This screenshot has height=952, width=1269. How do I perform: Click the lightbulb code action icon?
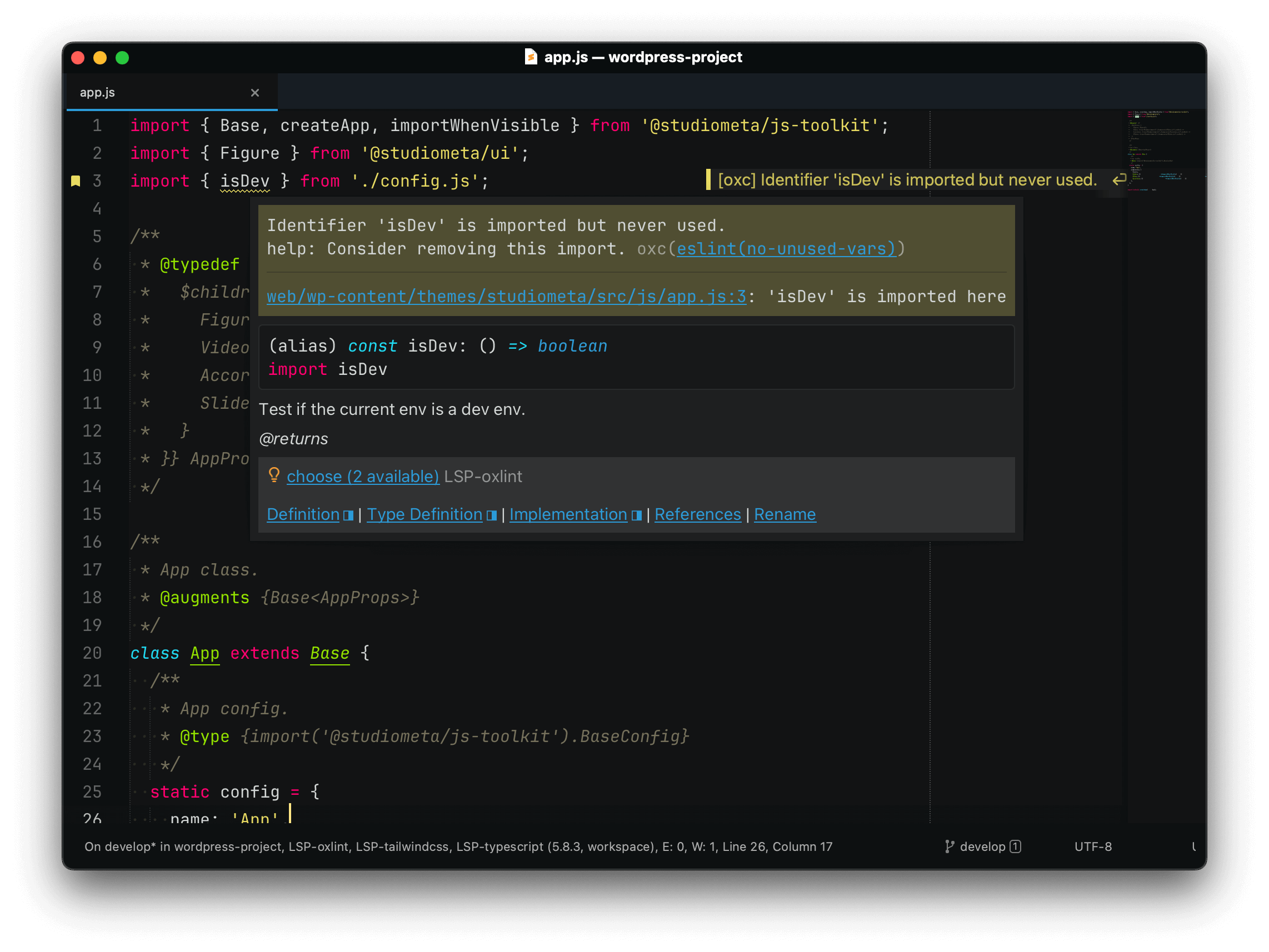274,475
